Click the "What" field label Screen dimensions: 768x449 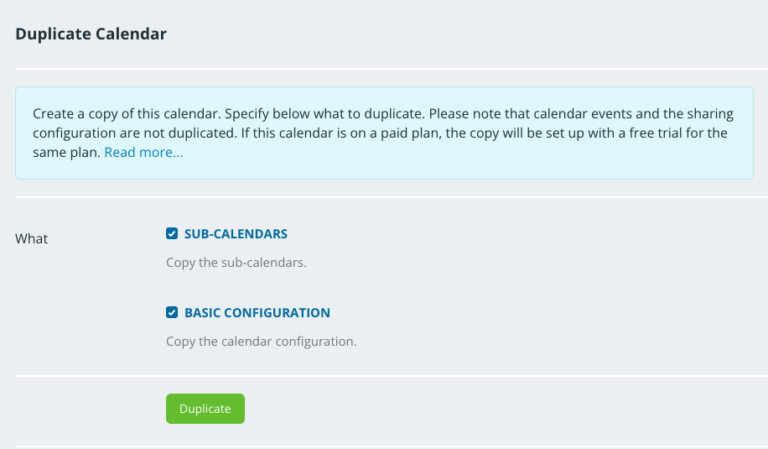tap(32, 239)
